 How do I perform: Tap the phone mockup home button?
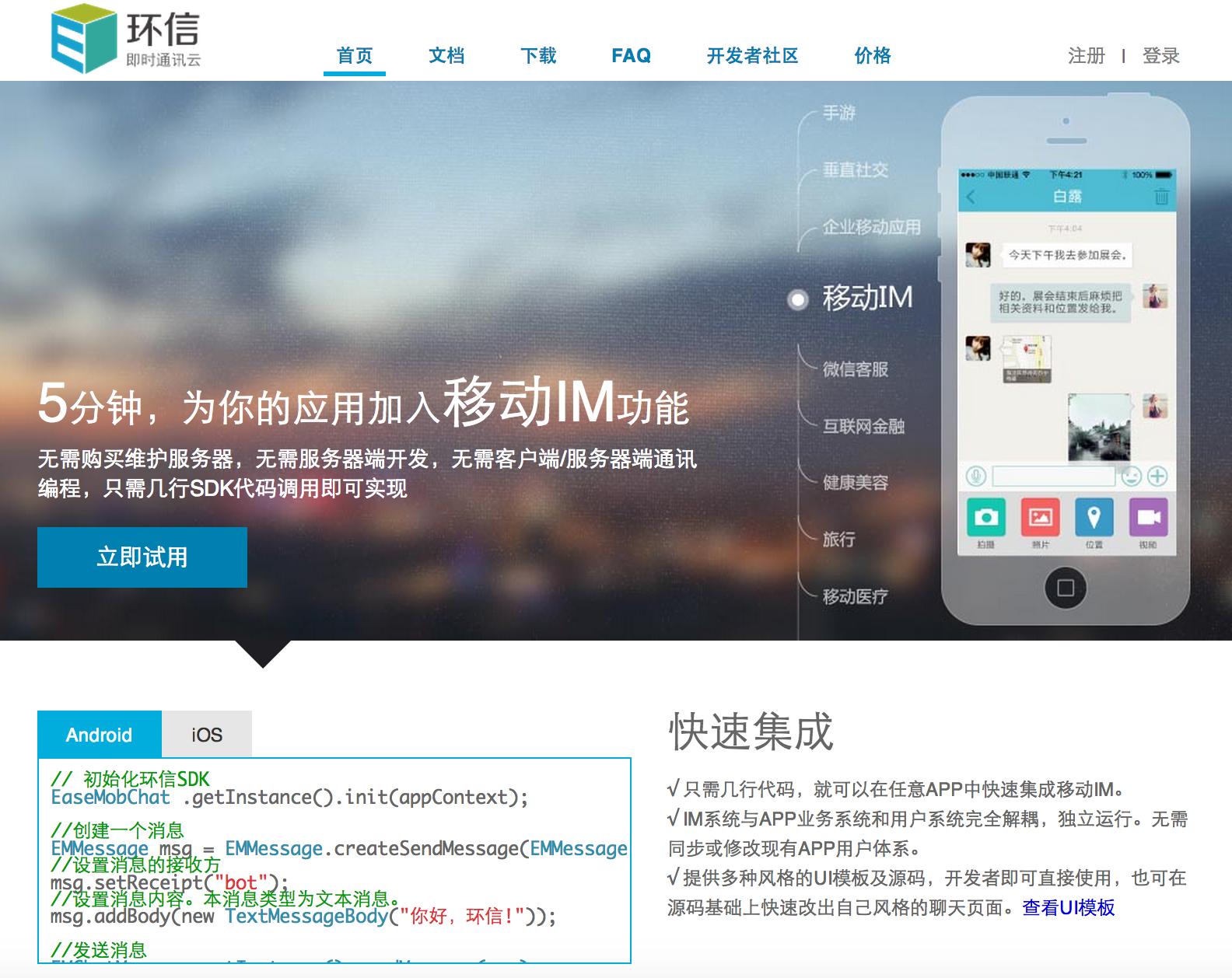coord(1066,588)
